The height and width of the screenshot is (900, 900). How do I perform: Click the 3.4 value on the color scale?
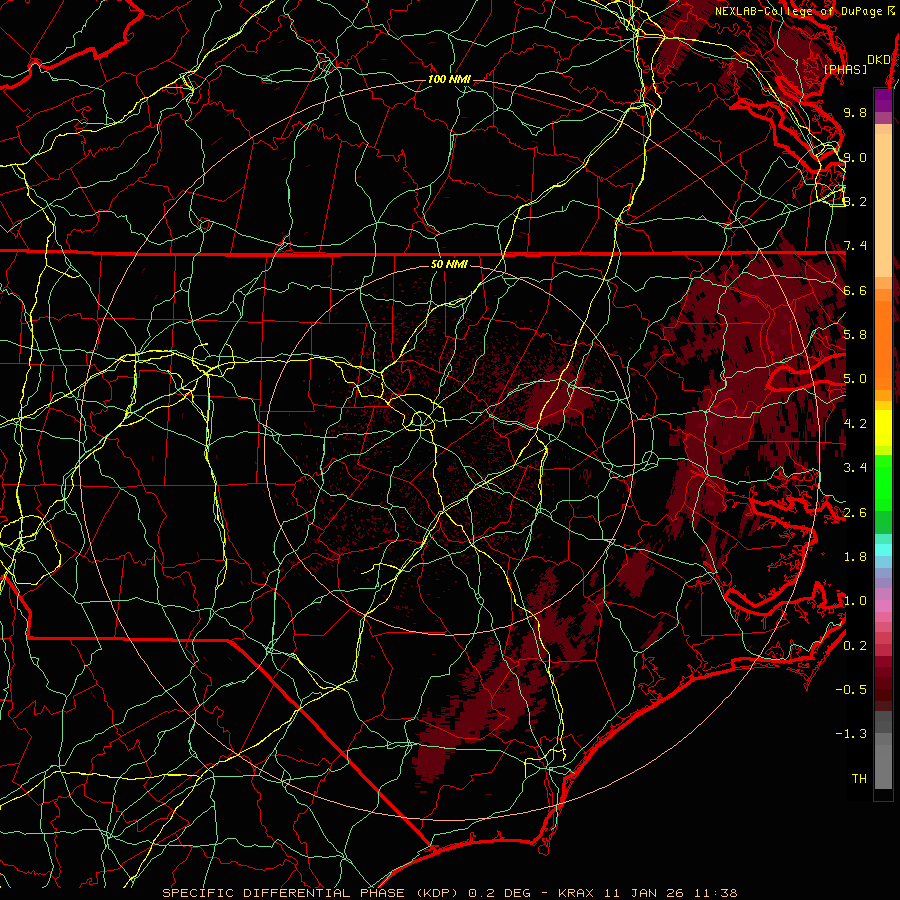point(855,468)
